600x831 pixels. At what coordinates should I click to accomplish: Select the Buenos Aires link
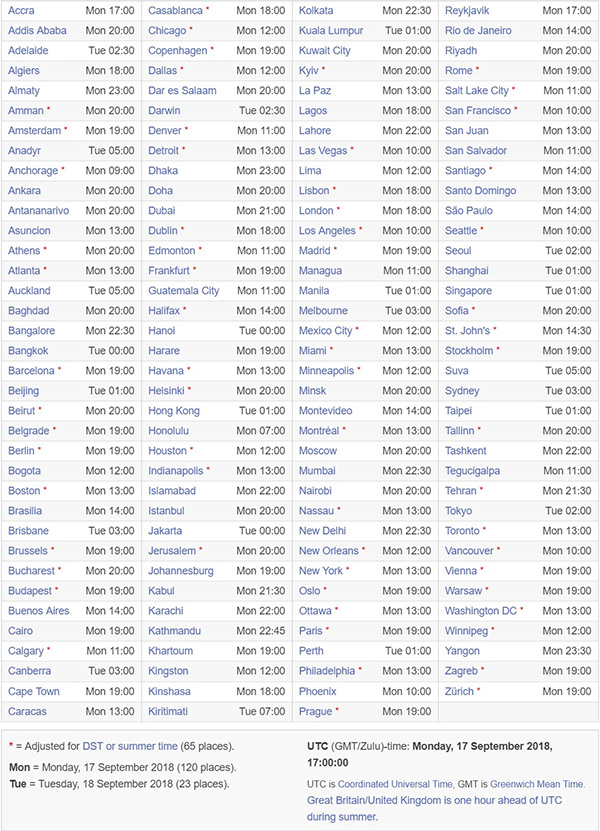39,611
